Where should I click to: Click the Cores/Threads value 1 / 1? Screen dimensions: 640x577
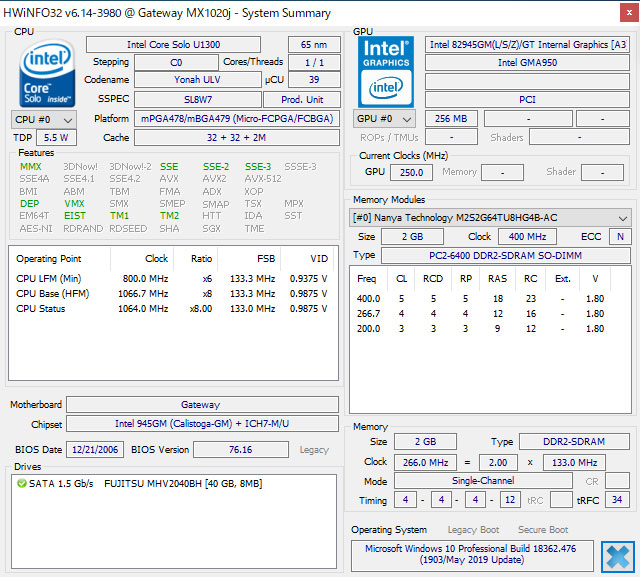click(314, 63)
